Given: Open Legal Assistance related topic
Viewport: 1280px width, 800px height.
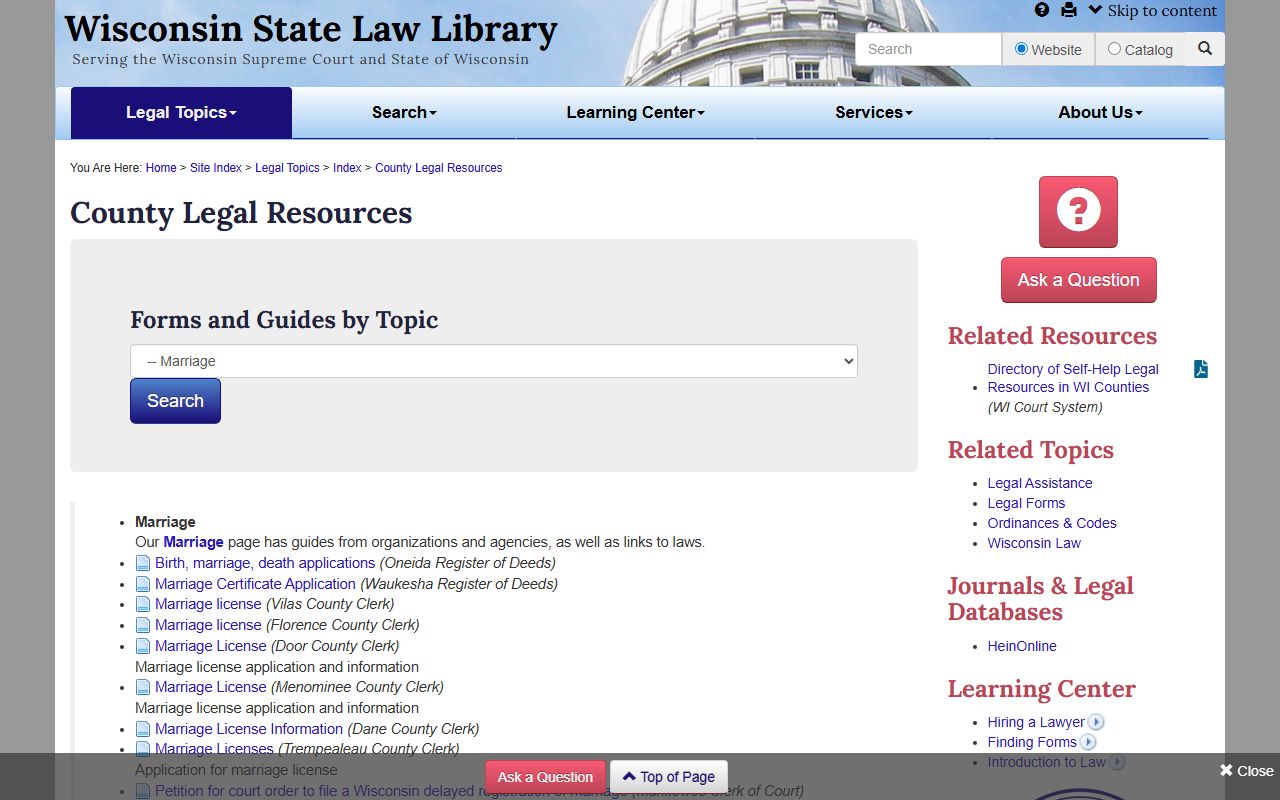Looking at the screenshot, I should coord(1040,483).
